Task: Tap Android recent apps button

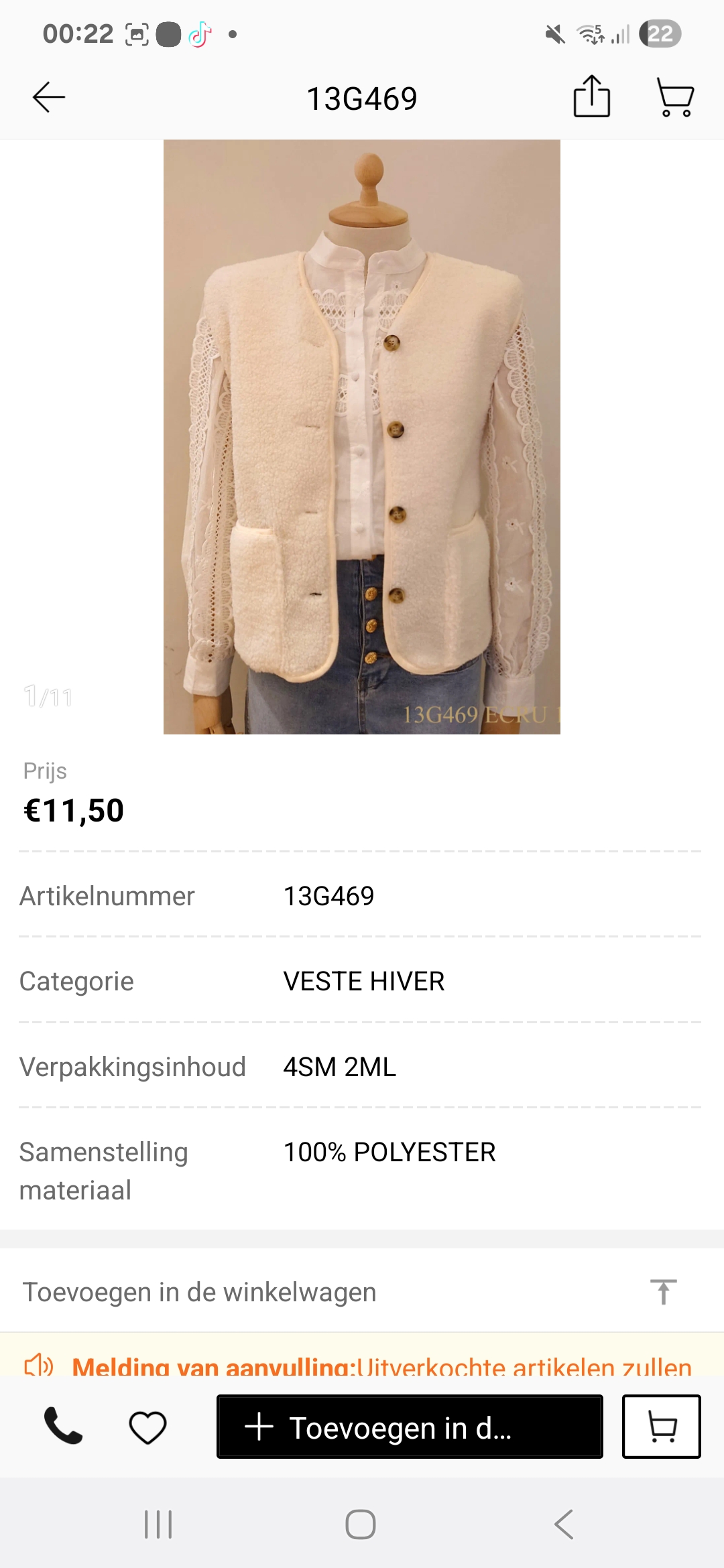Action: pos(159,1524)
